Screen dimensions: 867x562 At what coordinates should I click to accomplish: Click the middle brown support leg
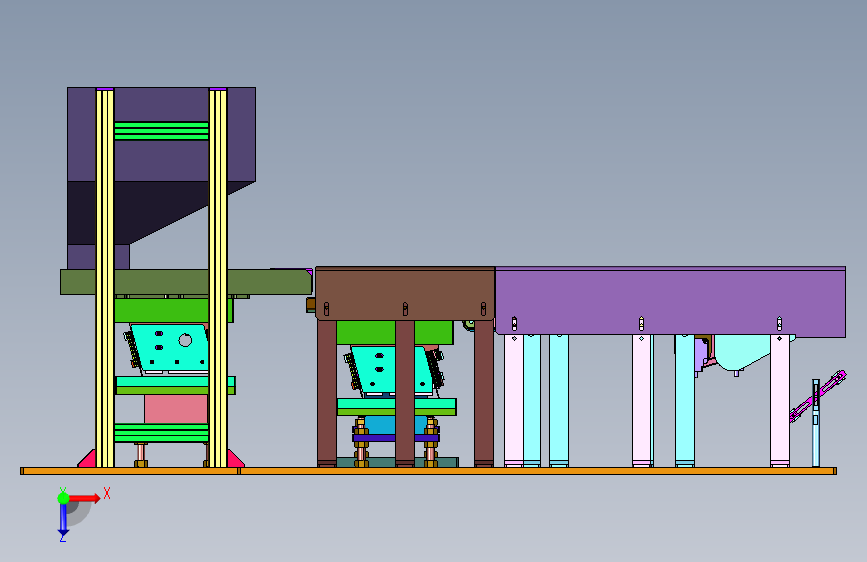click(x=405, y=393)
